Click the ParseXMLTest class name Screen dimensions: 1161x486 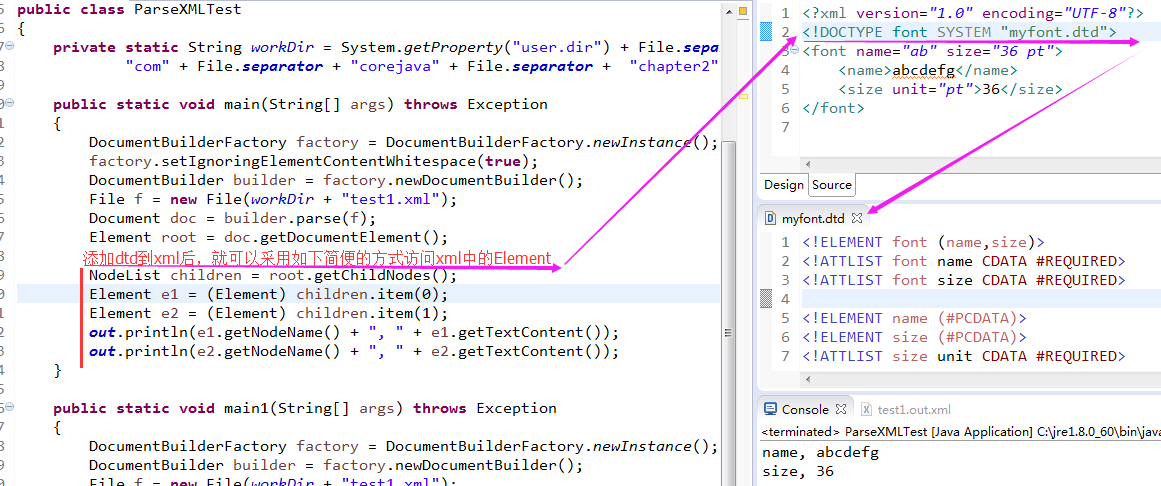[x=187, y=10]
